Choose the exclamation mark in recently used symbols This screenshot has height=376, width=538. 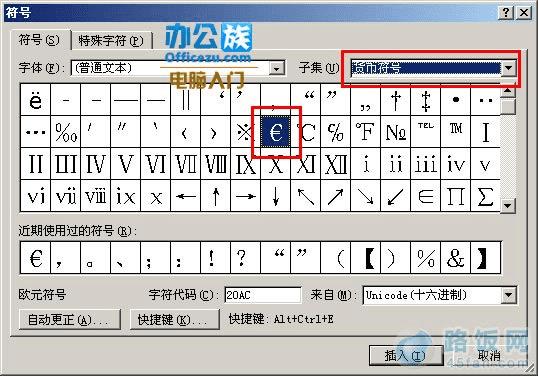[216, 258]
